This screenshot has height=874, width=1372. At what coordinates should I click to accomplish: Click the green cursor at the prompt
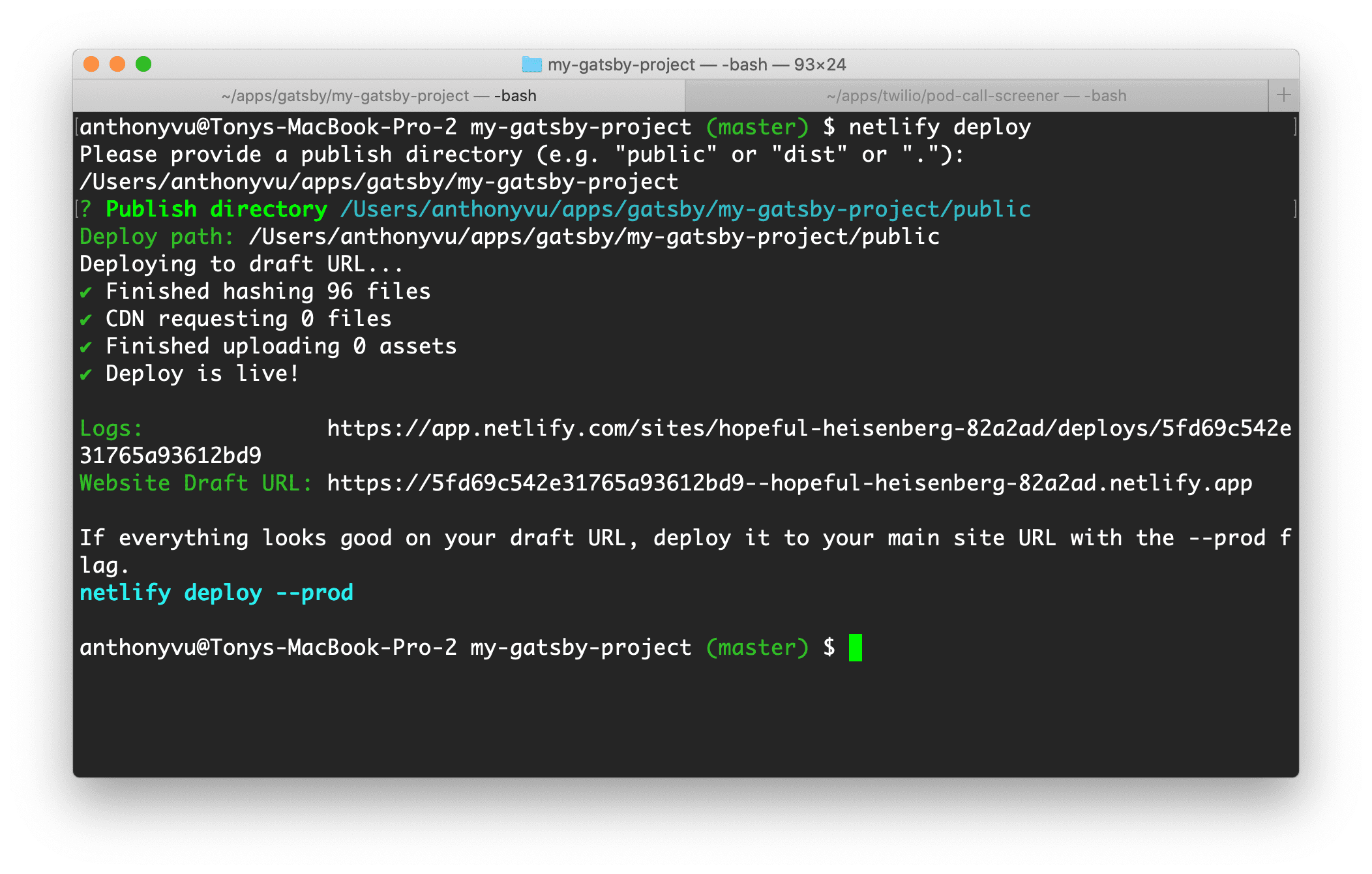[856, 648]
